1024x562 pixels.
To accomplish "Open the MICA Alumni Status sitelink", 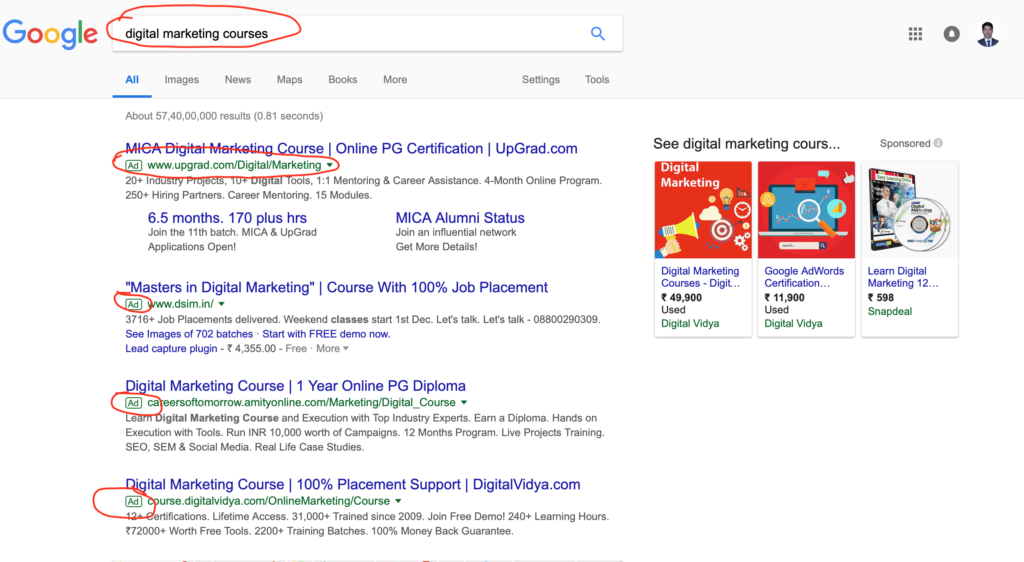I will click(460, 218).
